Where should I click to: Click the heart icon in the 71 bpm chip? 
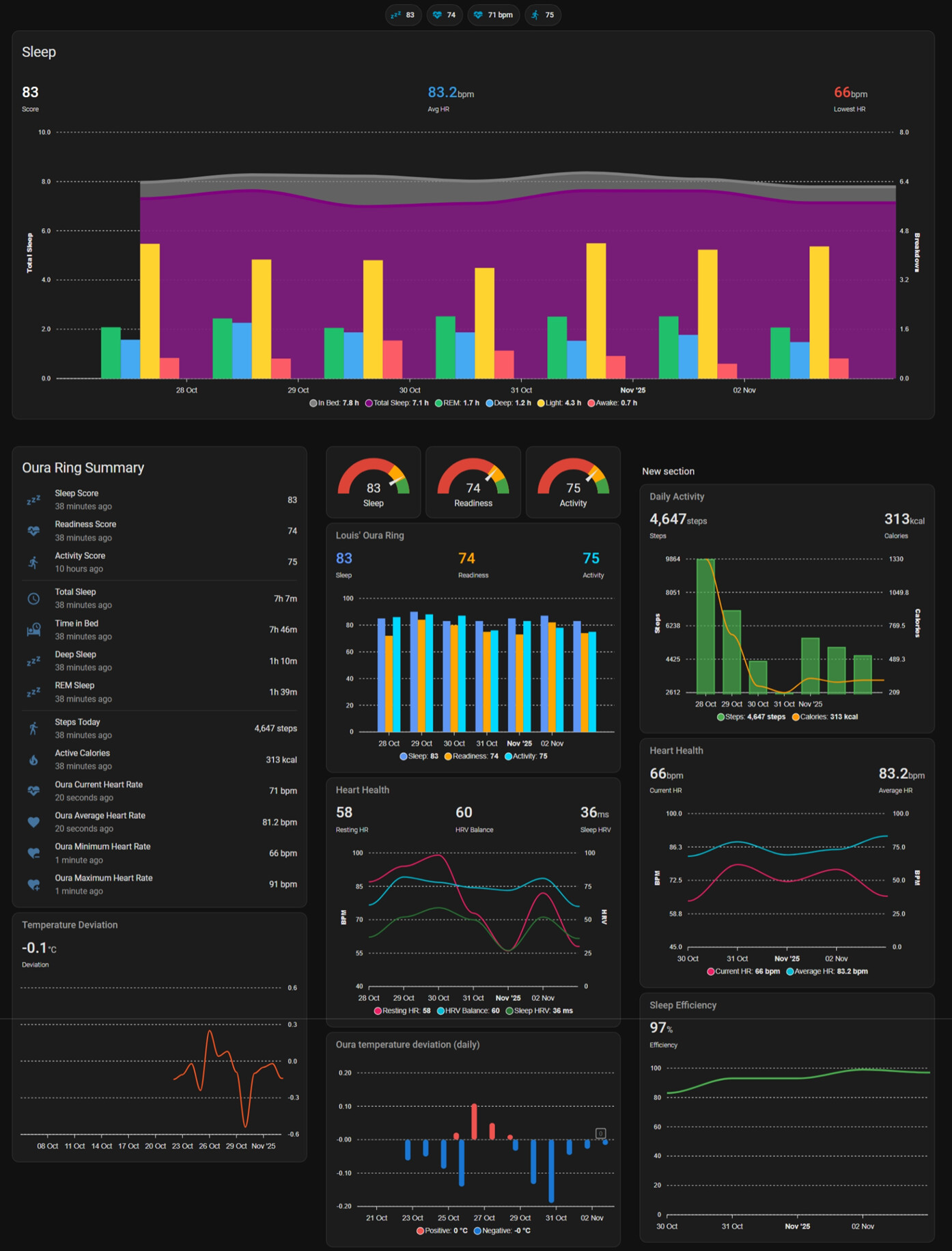(478, 15)
